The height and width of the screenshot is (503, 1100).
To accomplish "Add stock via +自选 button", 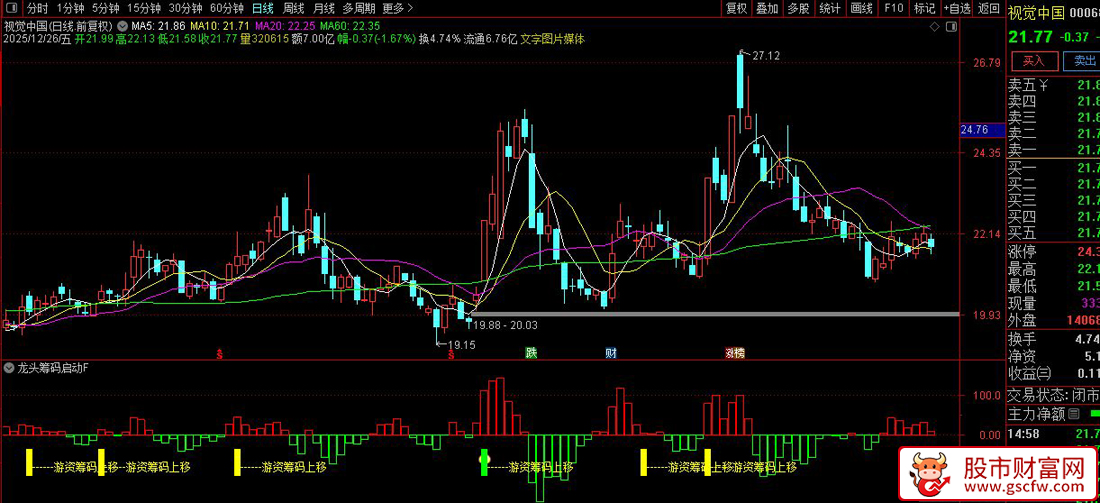I will pyautogui.click(x=956, y=8).
